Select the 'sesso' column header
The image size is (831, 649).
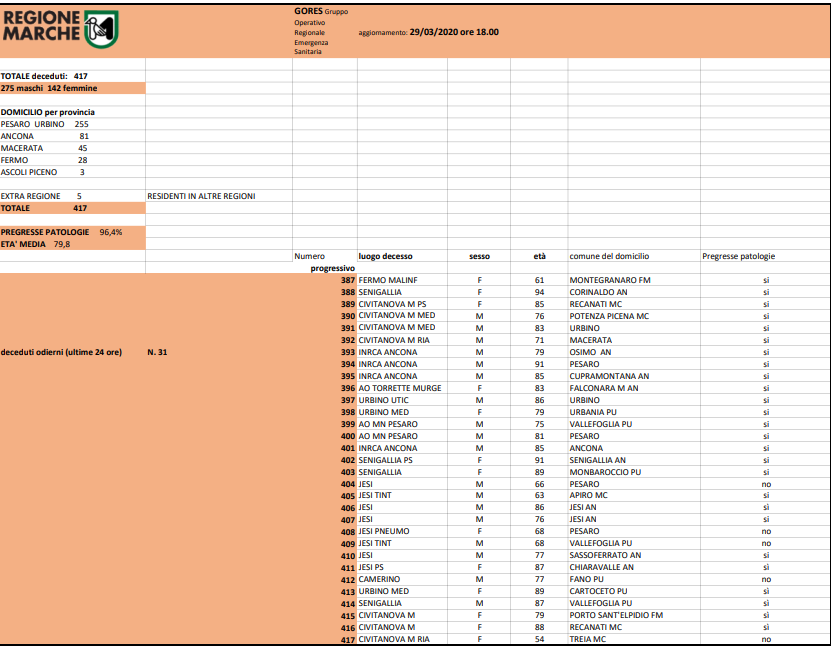[x=479, y=256]
